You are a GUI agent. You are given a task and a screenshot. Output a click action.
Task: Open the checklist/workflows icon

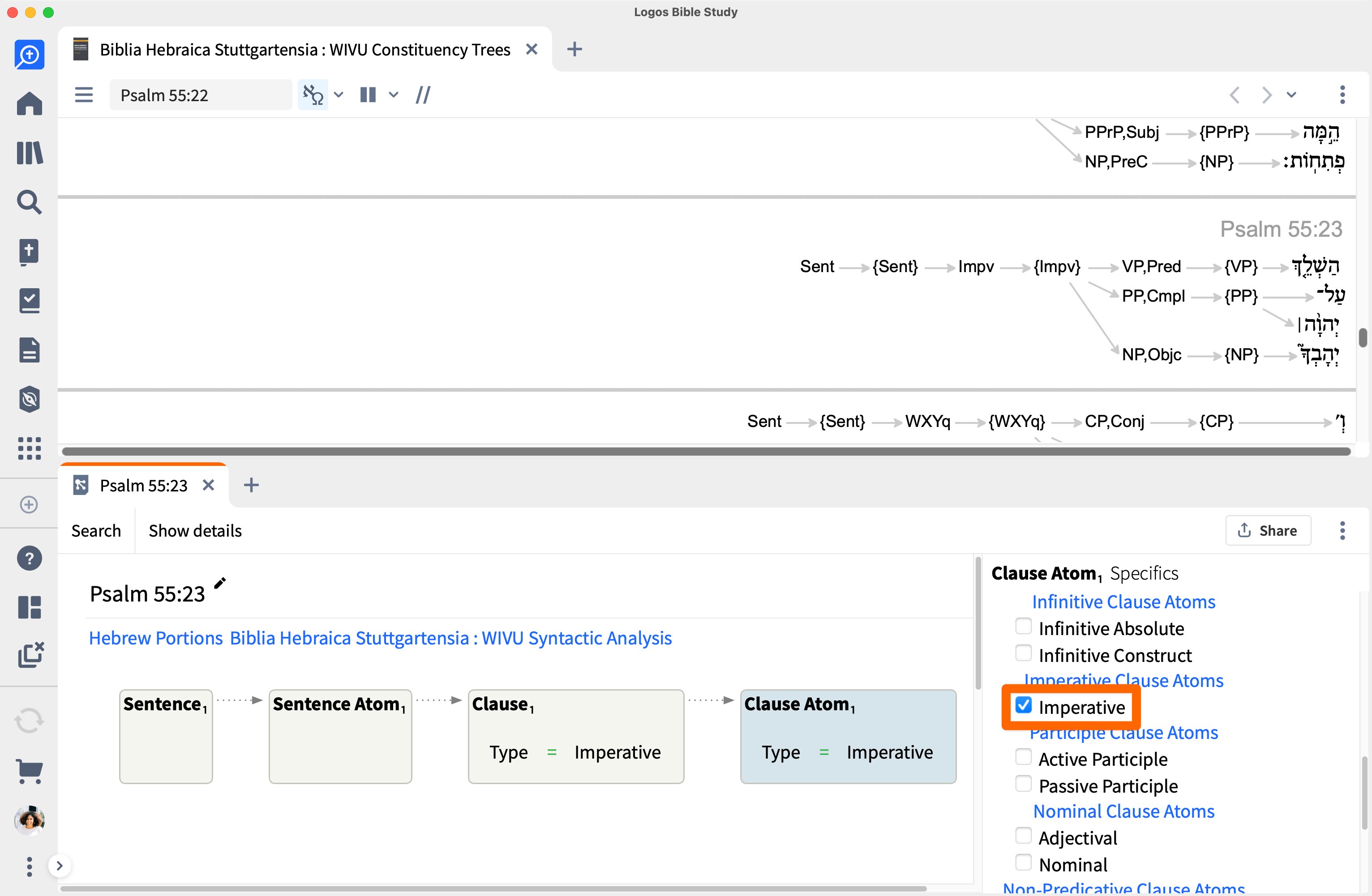coord(30,301)
